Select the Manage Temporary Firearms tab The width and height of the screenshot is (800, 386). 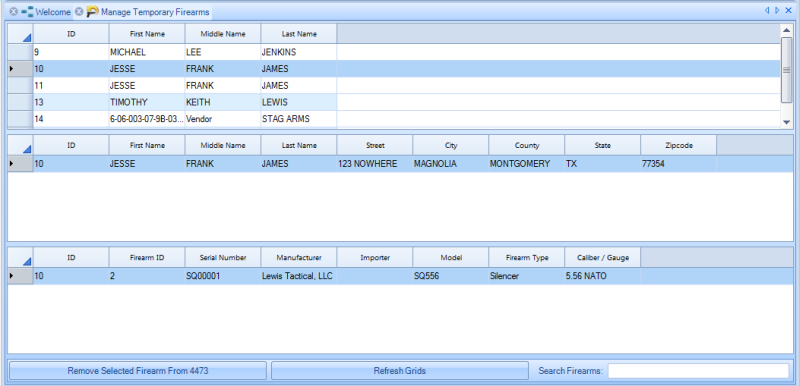[x=155, y=11]
